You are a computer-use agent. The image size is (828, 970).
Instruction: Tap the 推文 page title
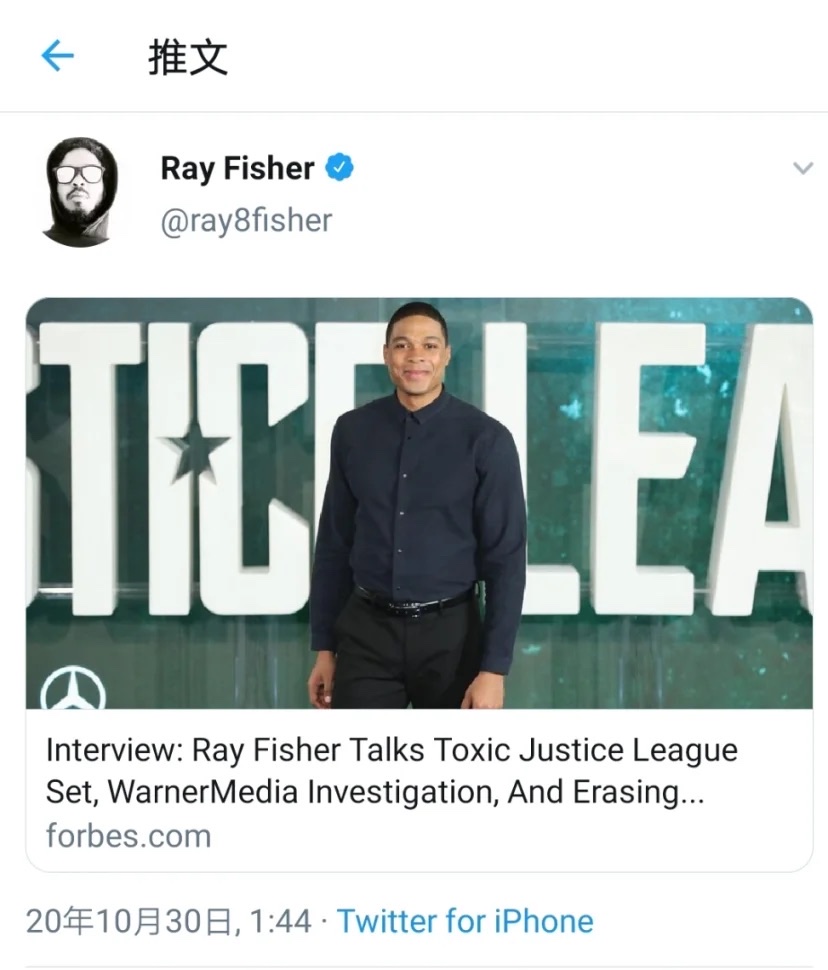[188, 57]
